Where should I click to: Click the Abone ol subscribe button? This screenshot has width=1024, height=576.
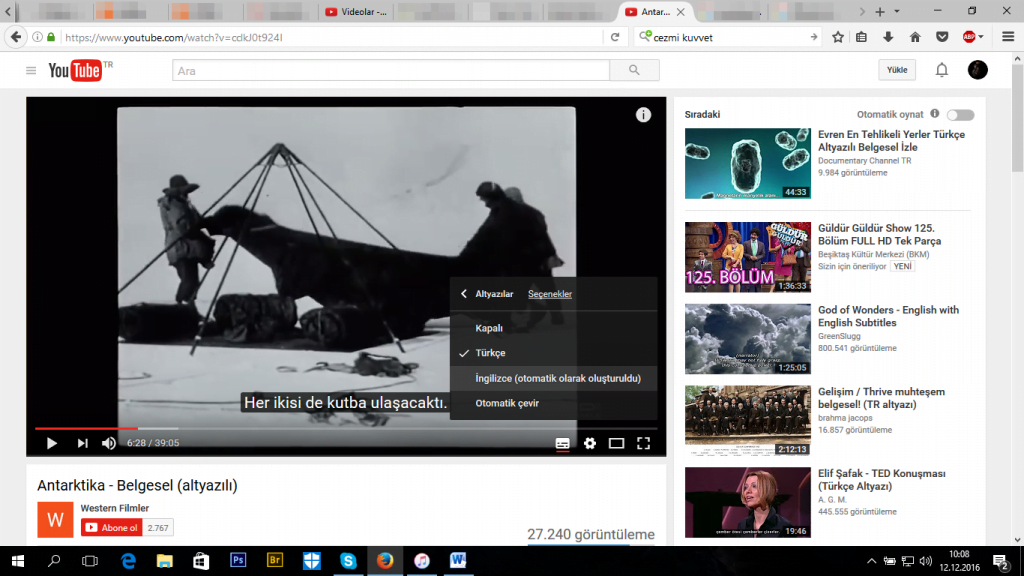pyautogui.click(x=111, y=527)
